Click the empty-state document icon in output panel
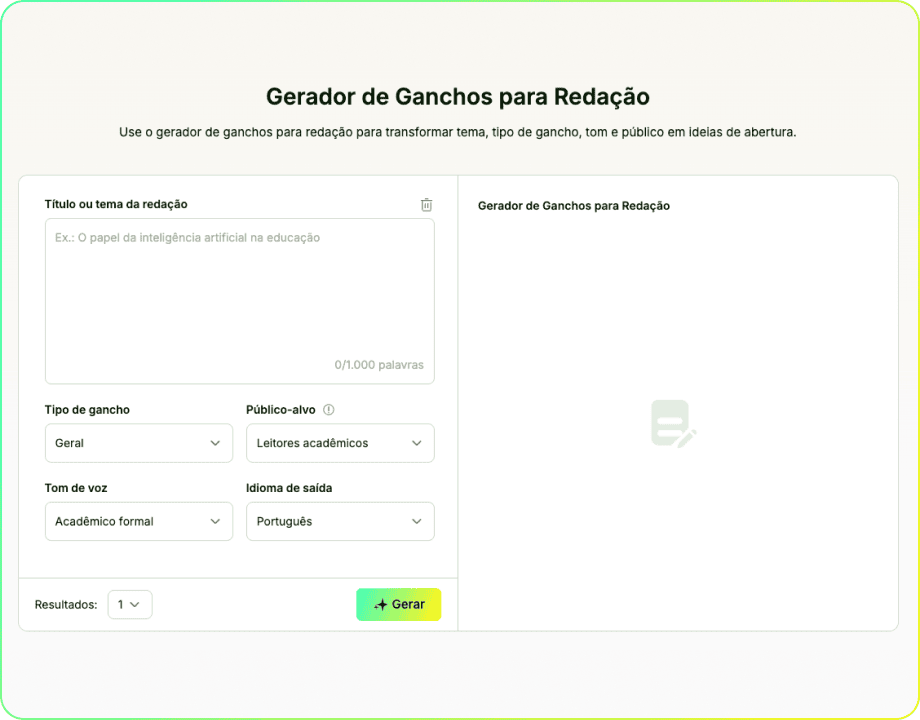 click(x=673, y=424)
